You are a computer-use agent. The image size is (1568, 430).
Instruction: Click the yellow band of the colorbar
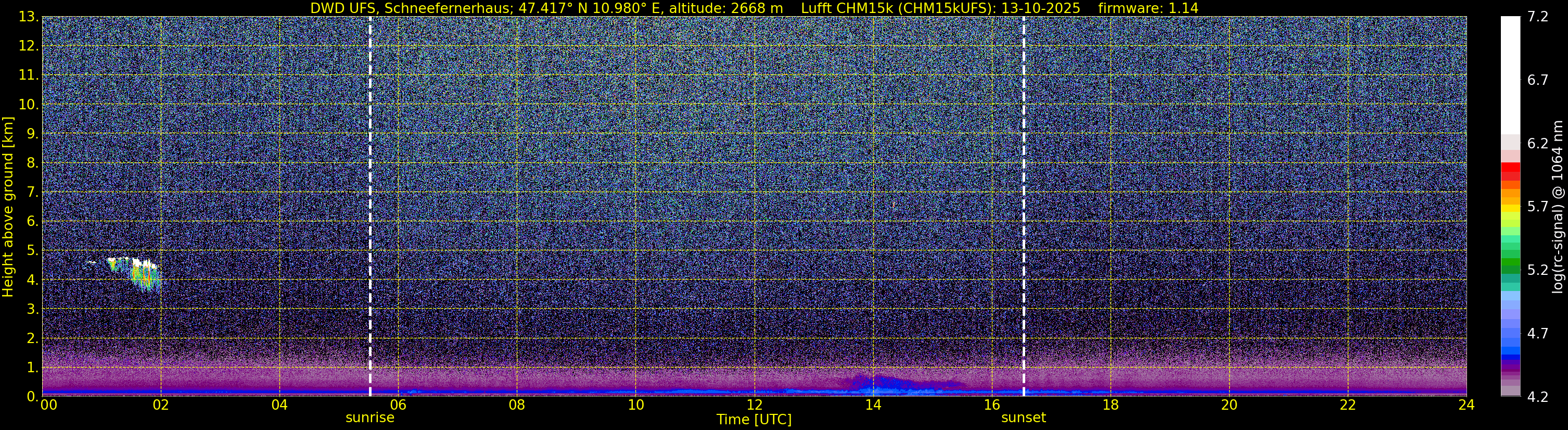click(x=1510, y=209)
